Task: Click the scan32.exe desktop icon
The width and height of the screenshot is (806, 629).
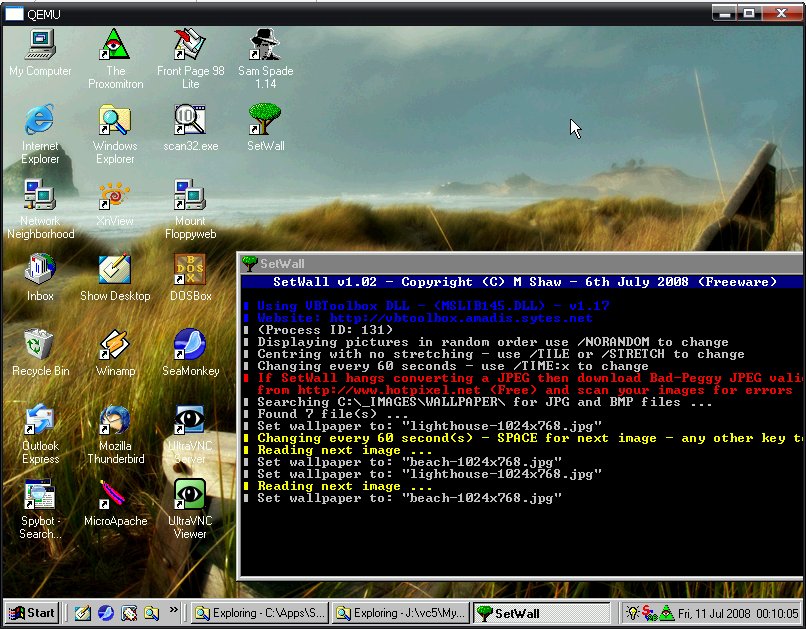Action: click(190, 127)
